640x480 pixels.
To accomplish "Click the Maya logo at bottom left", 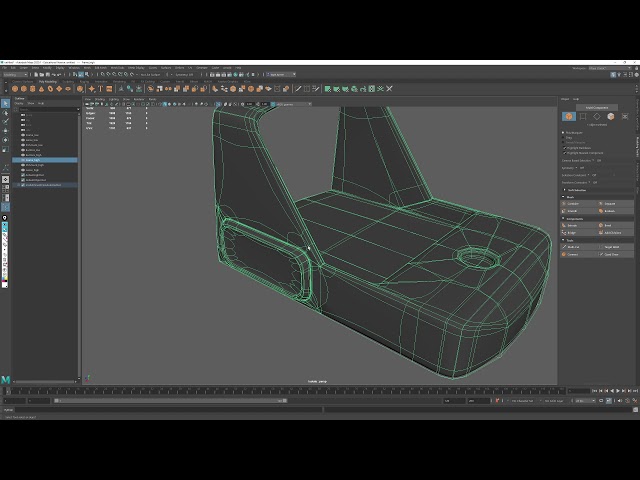I will pos(6,380).
